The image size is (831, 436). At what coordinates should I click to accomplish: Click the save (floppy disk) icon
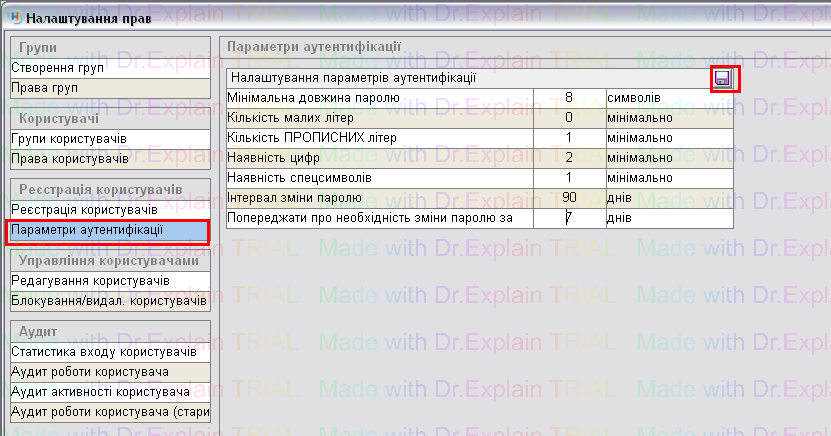tap(724, 79)
